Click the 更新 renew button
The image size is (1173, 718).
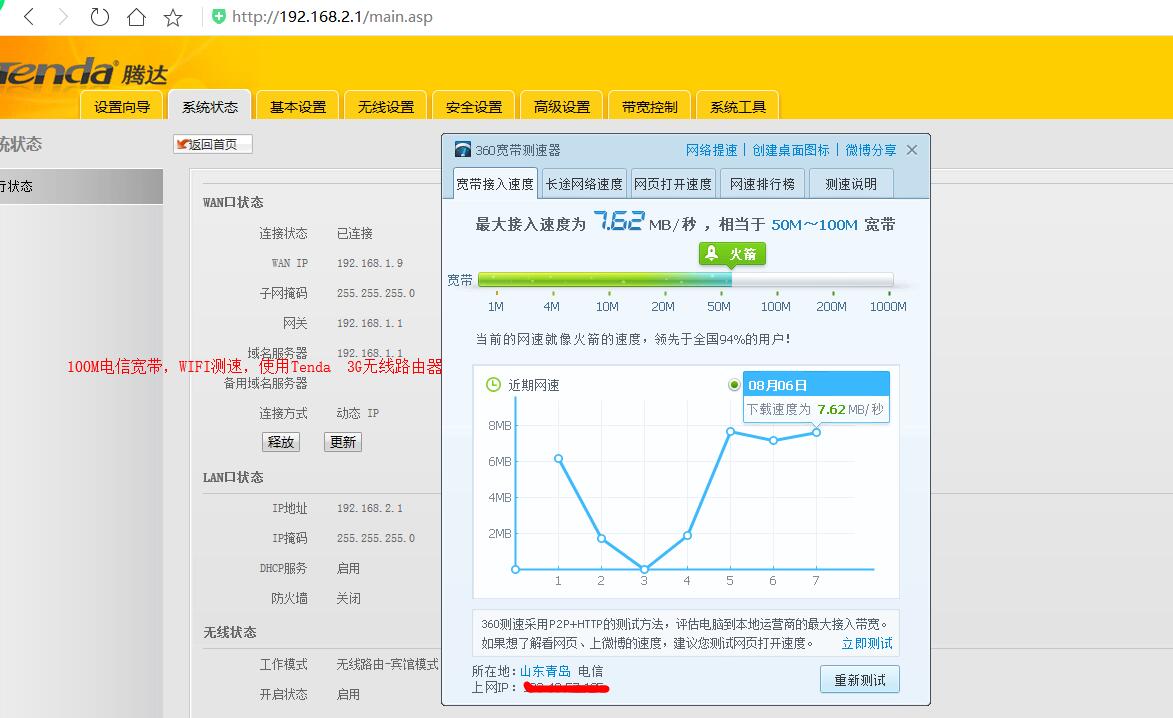coord(342,441)
